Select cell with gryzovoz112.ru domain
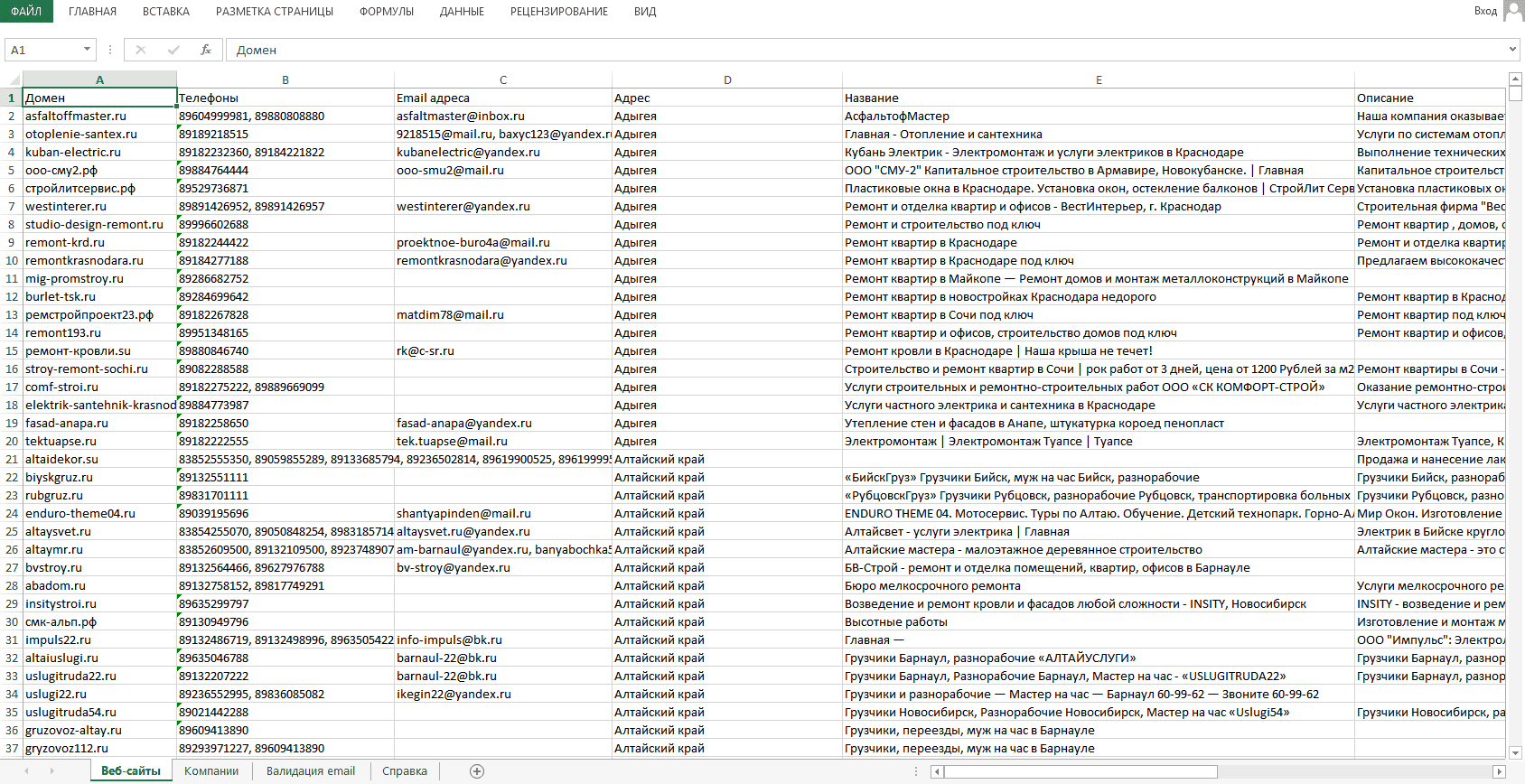This screenshot has width=1525, height=784. click(x=99, y=748)
